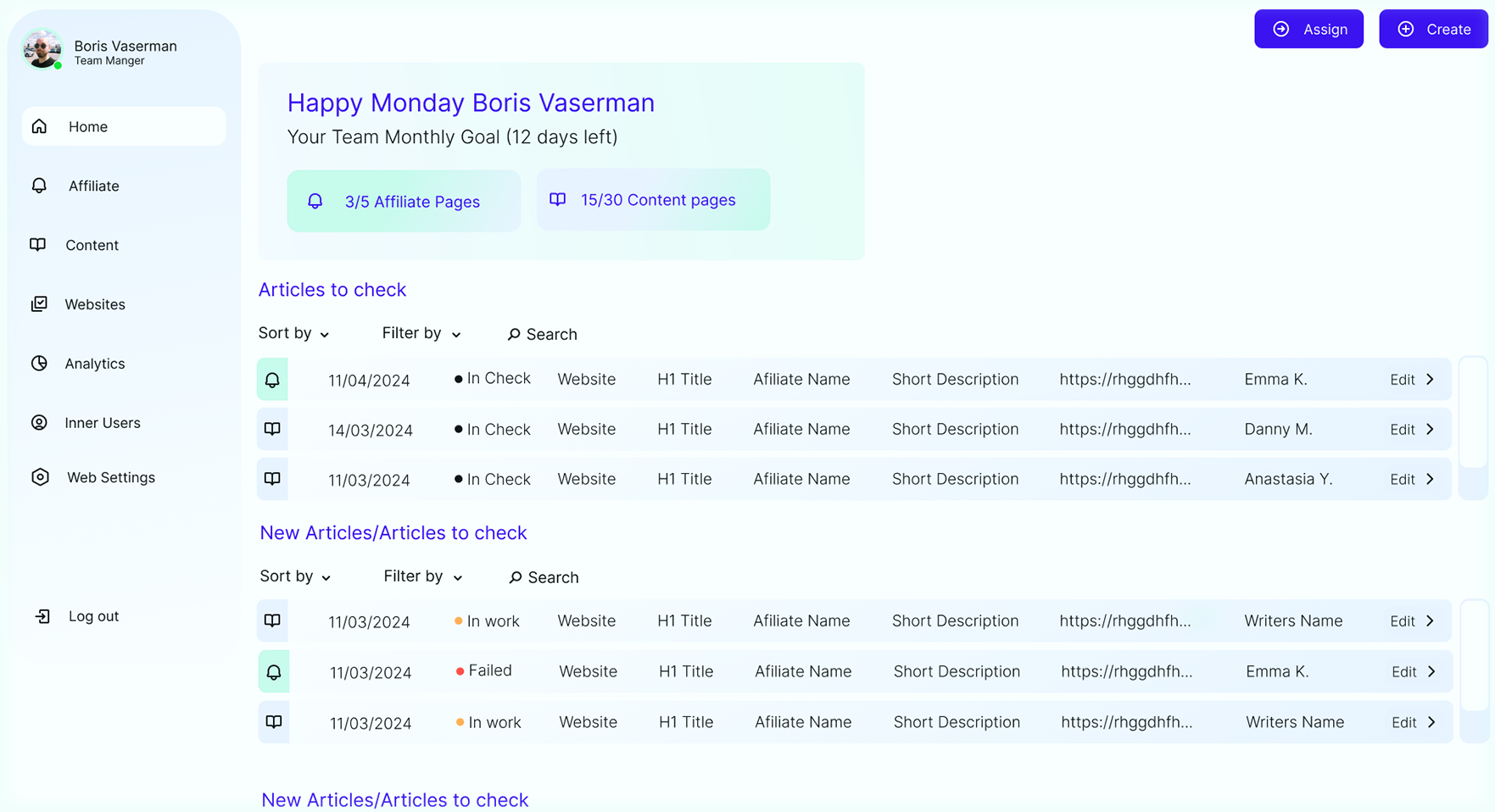Expand Sort by under Articles to check

(293, 334)
